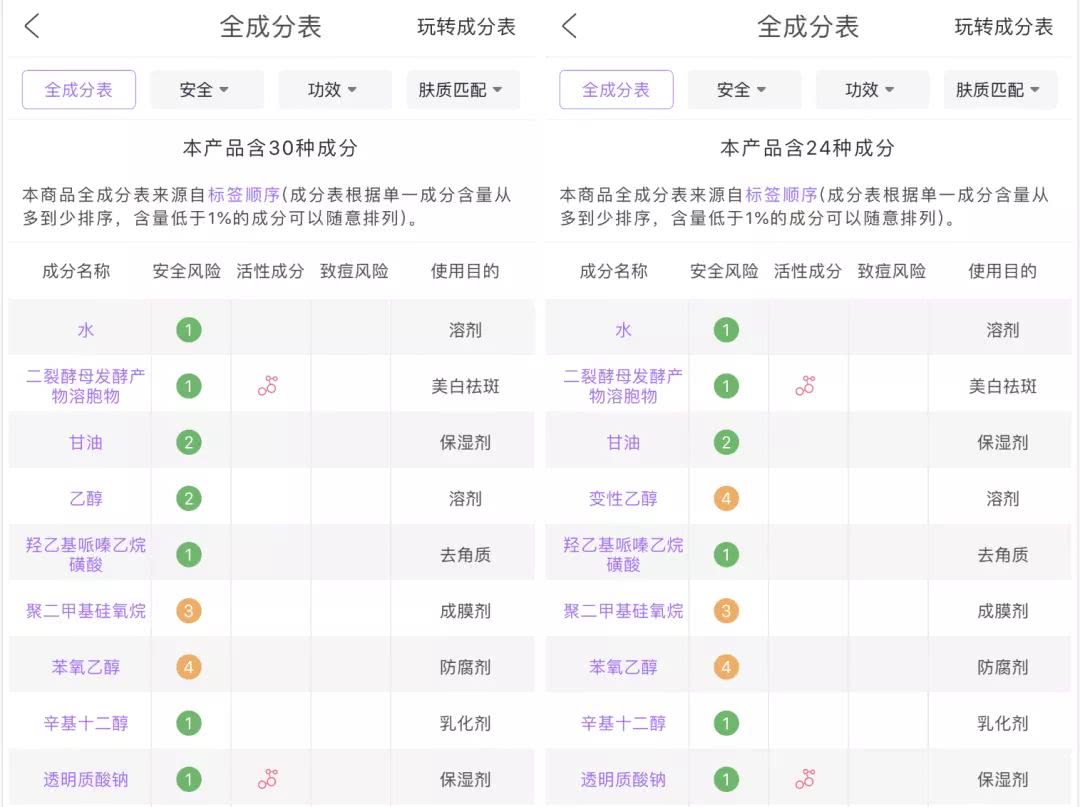The width and height of the screenshot is (1080, 807).
Task: Click the active ingredient icon for 二裂酵母发酵产物溶胞物
Action: tap(269, 386)
